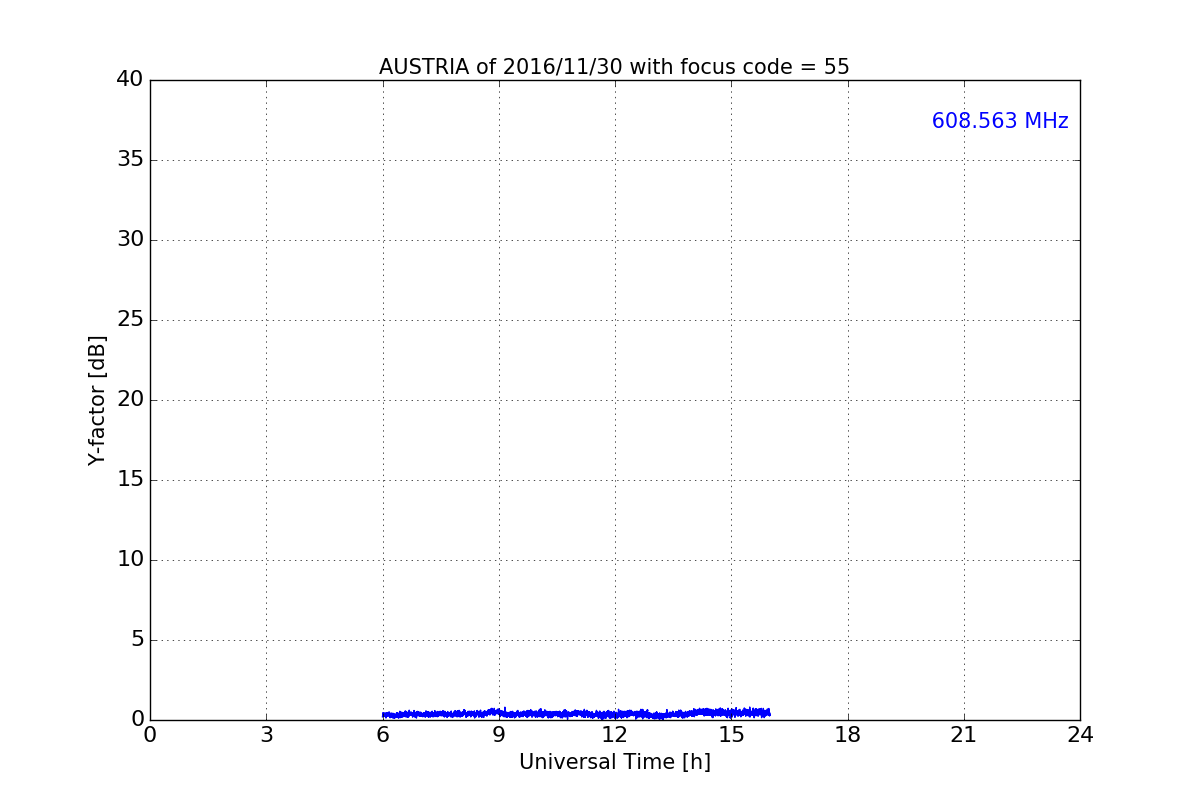Click the plot title mentioning AUSTRIA
The image size is (1200, 800).
click(614, 67)
